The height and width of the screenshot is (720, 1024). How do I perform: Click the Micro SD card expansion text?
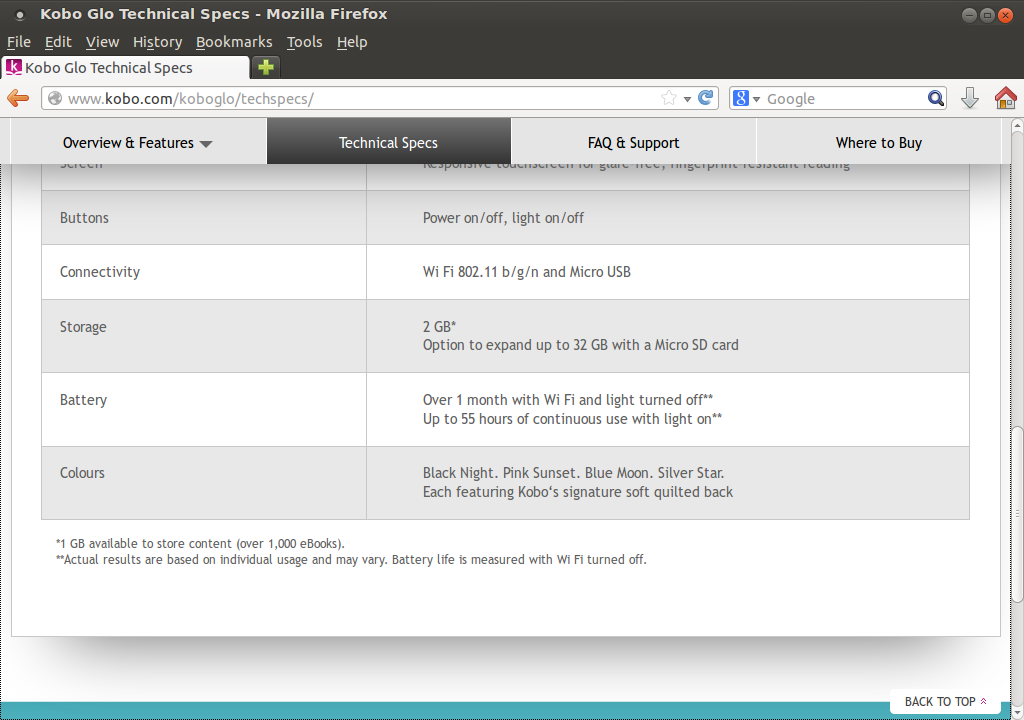[x=581, y=345]
